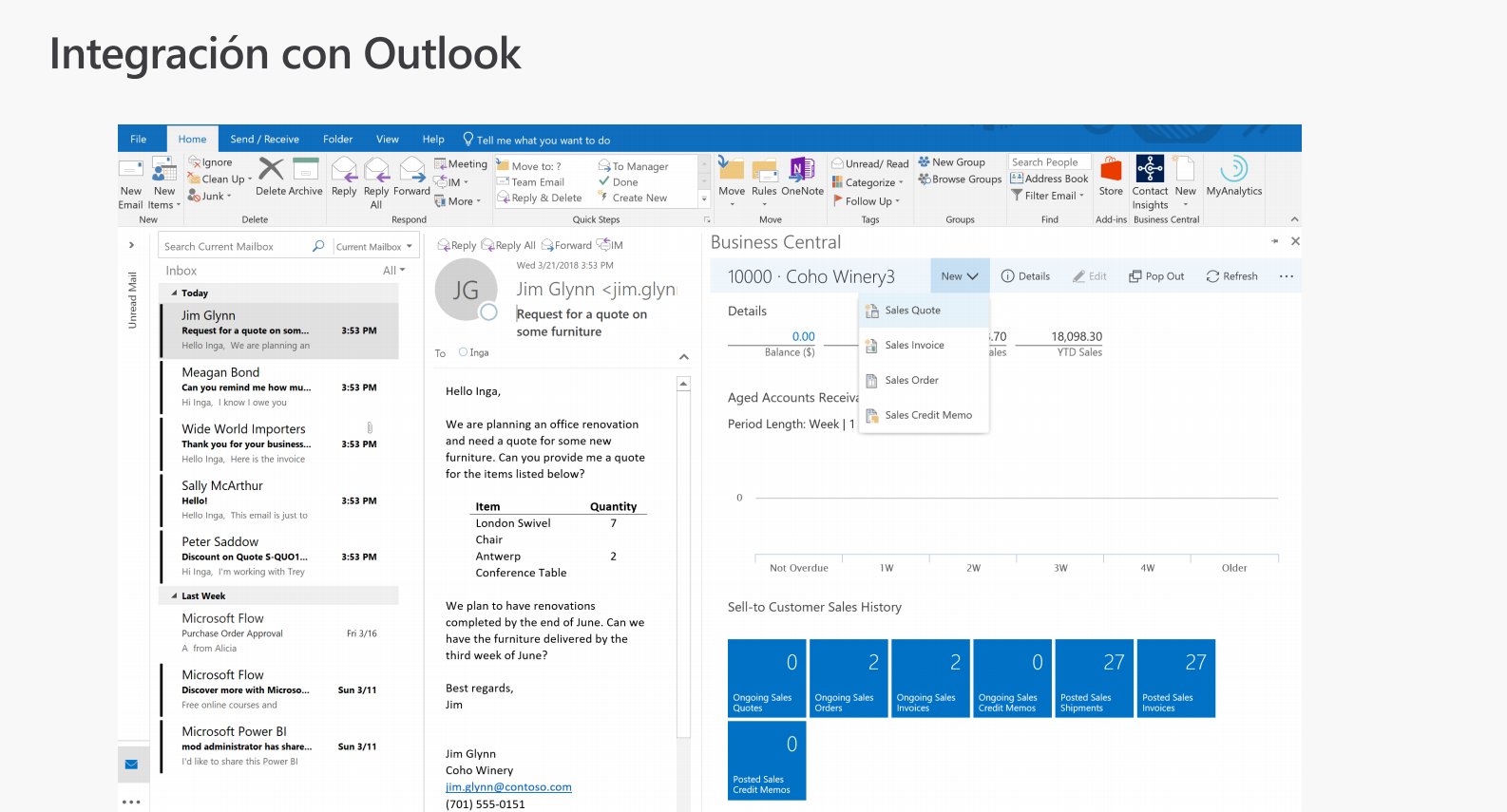
Task: Click Ignore conversation in Delete group
Action: coord(211,162)
